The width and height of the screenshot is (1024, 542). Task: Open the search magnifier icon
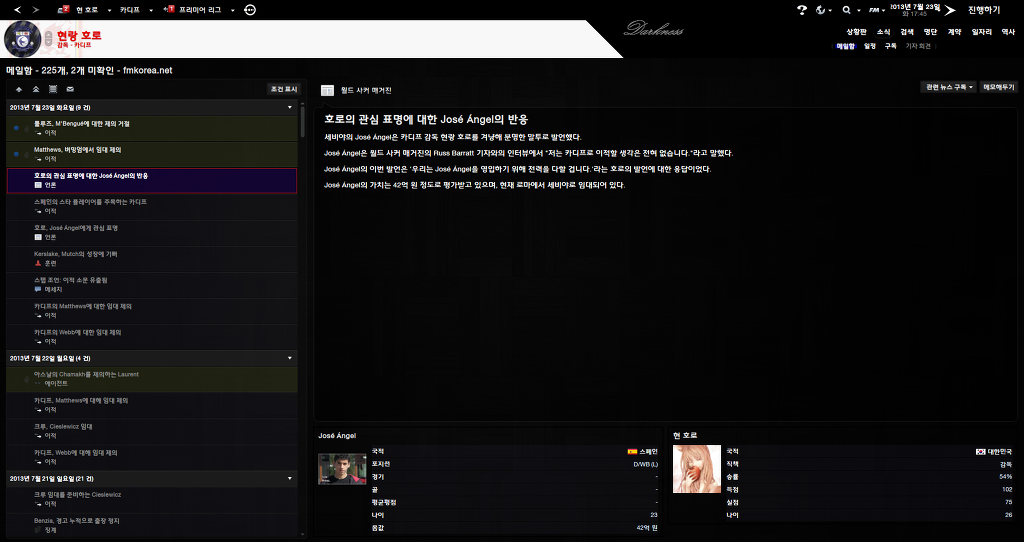click(x=846, y=10)
